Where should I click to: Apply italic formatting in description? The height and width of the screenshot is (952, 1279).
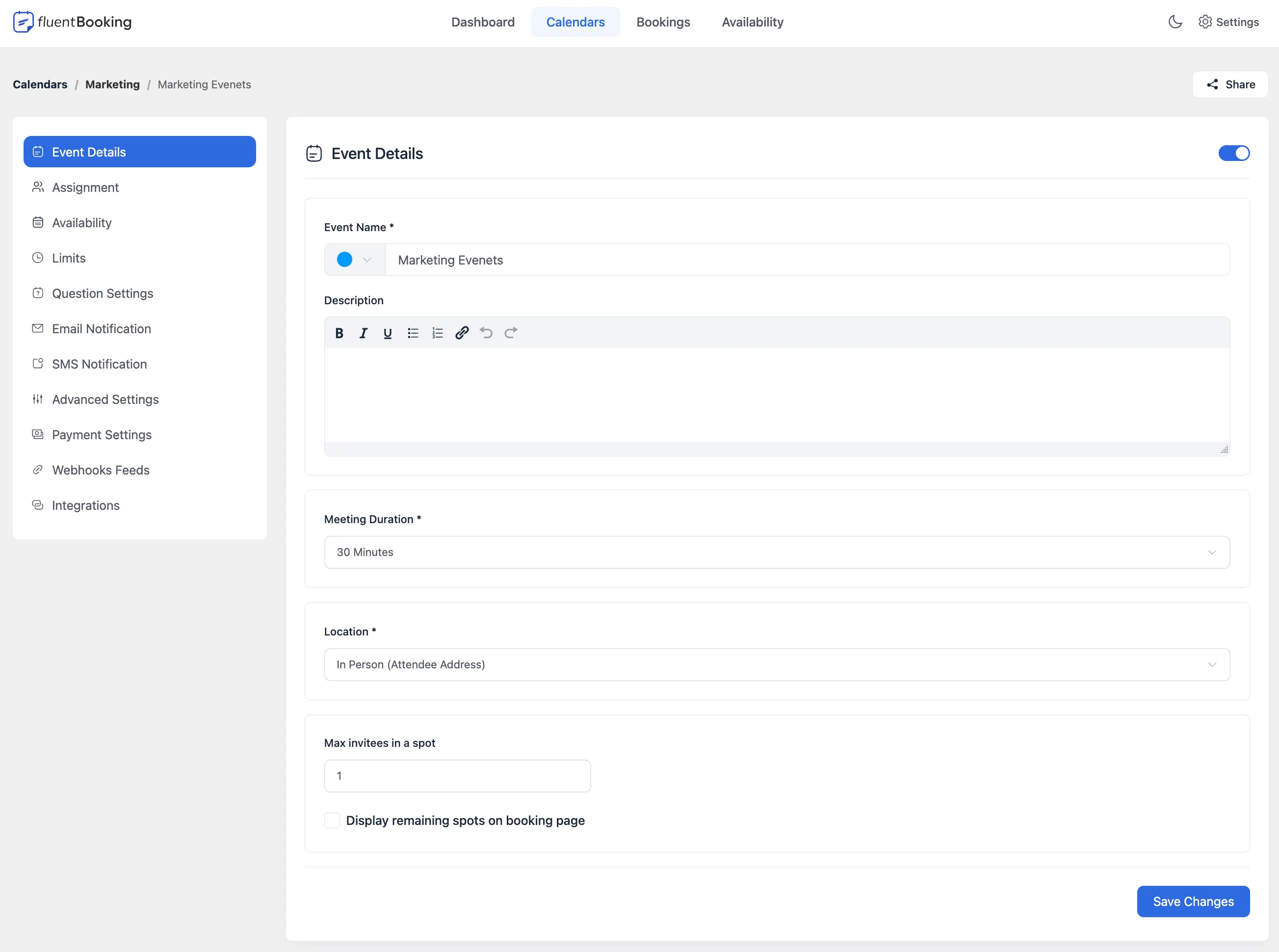[x=364, y=333]
